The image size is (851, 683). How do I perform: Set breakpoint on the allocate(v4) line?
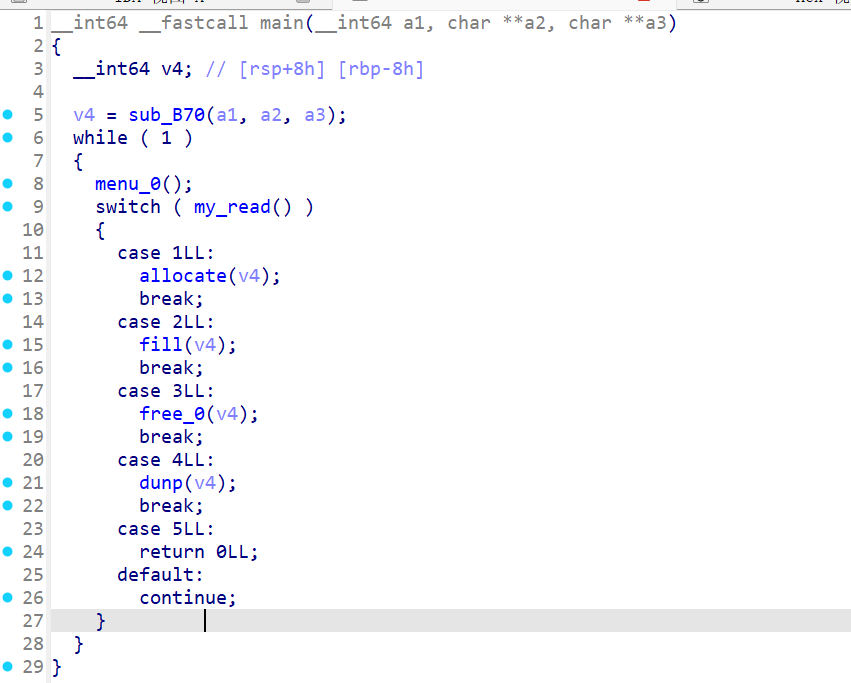click(8, 276)
